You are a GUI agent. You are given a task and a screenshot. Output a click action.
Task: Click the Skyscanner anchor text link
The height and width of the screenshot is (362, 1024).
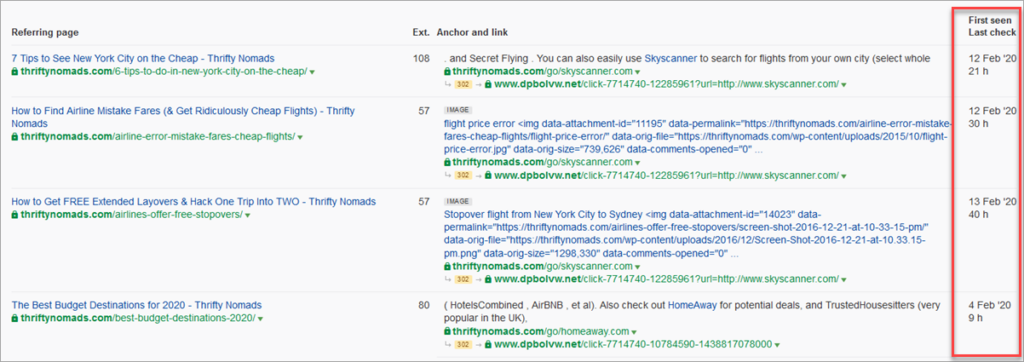coord(671,58)
